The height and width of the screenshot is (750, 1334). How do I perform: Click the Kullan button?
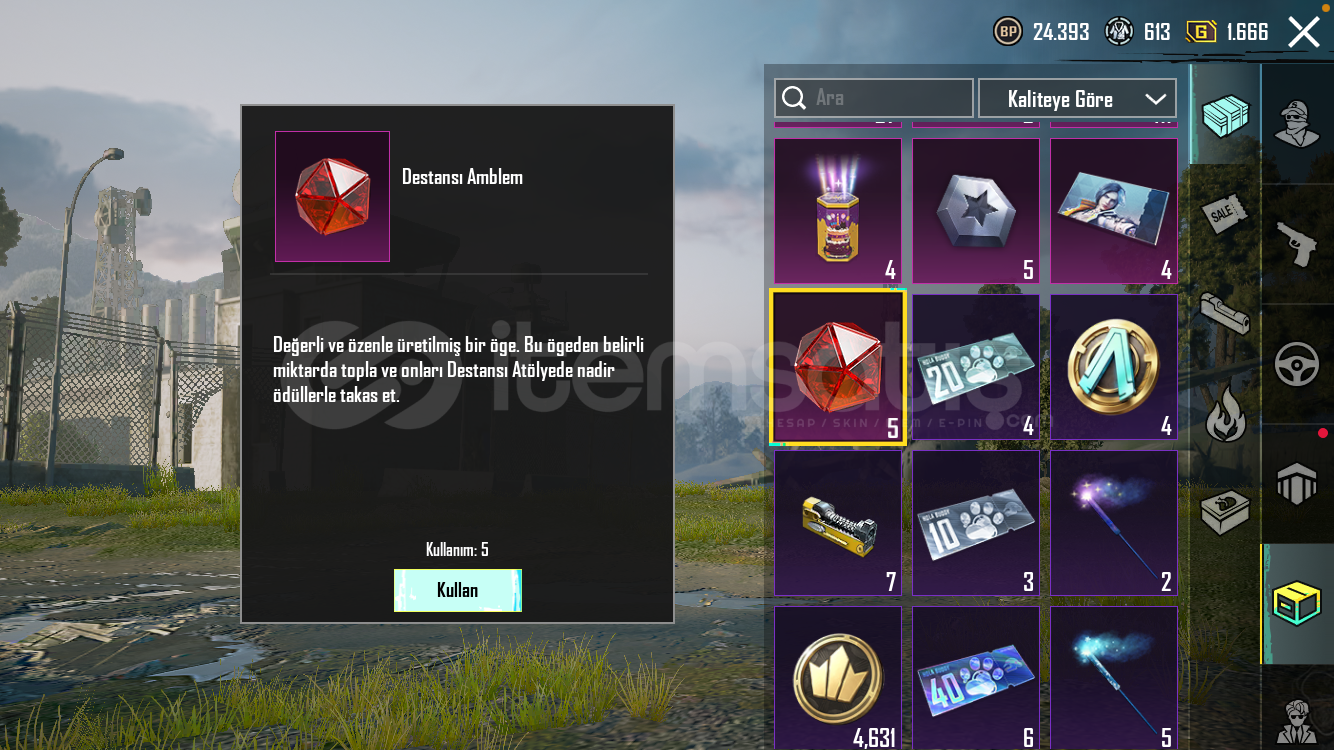tap(458, 590)
